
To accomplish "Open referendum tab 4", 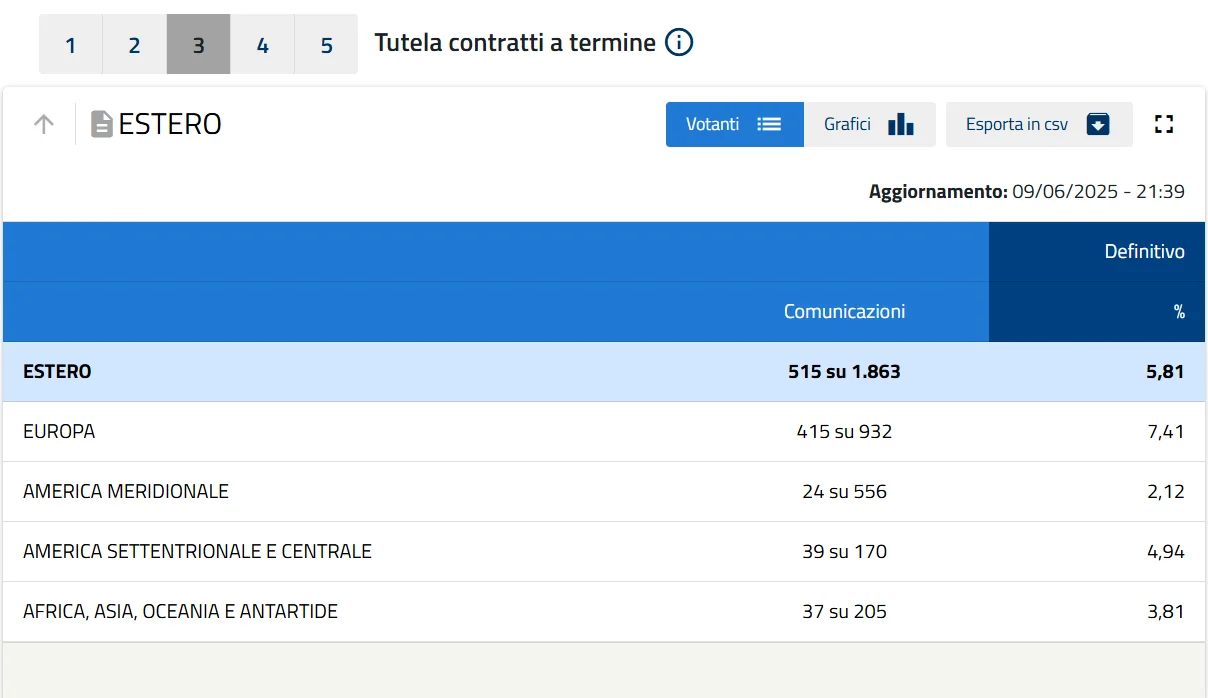I will click(262, 45).
